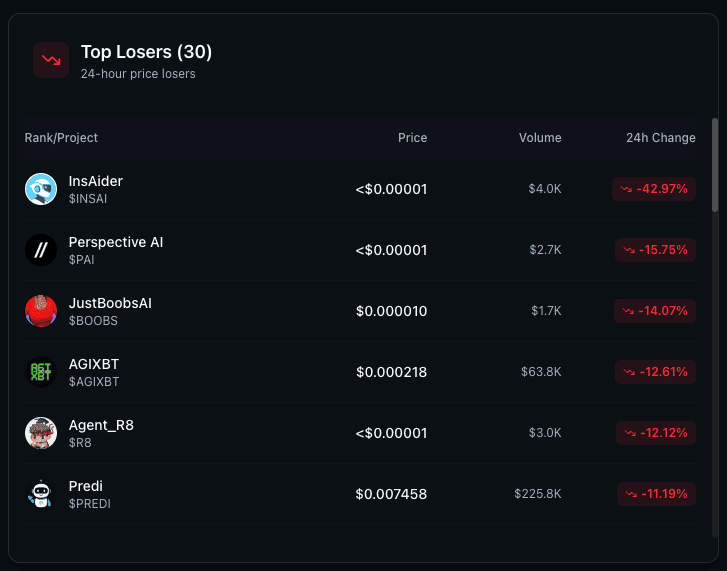Select the JustBoobsAI red avatar icon
Image resolution: width=727 pixels, height=571 pixels.
point(41,311)
